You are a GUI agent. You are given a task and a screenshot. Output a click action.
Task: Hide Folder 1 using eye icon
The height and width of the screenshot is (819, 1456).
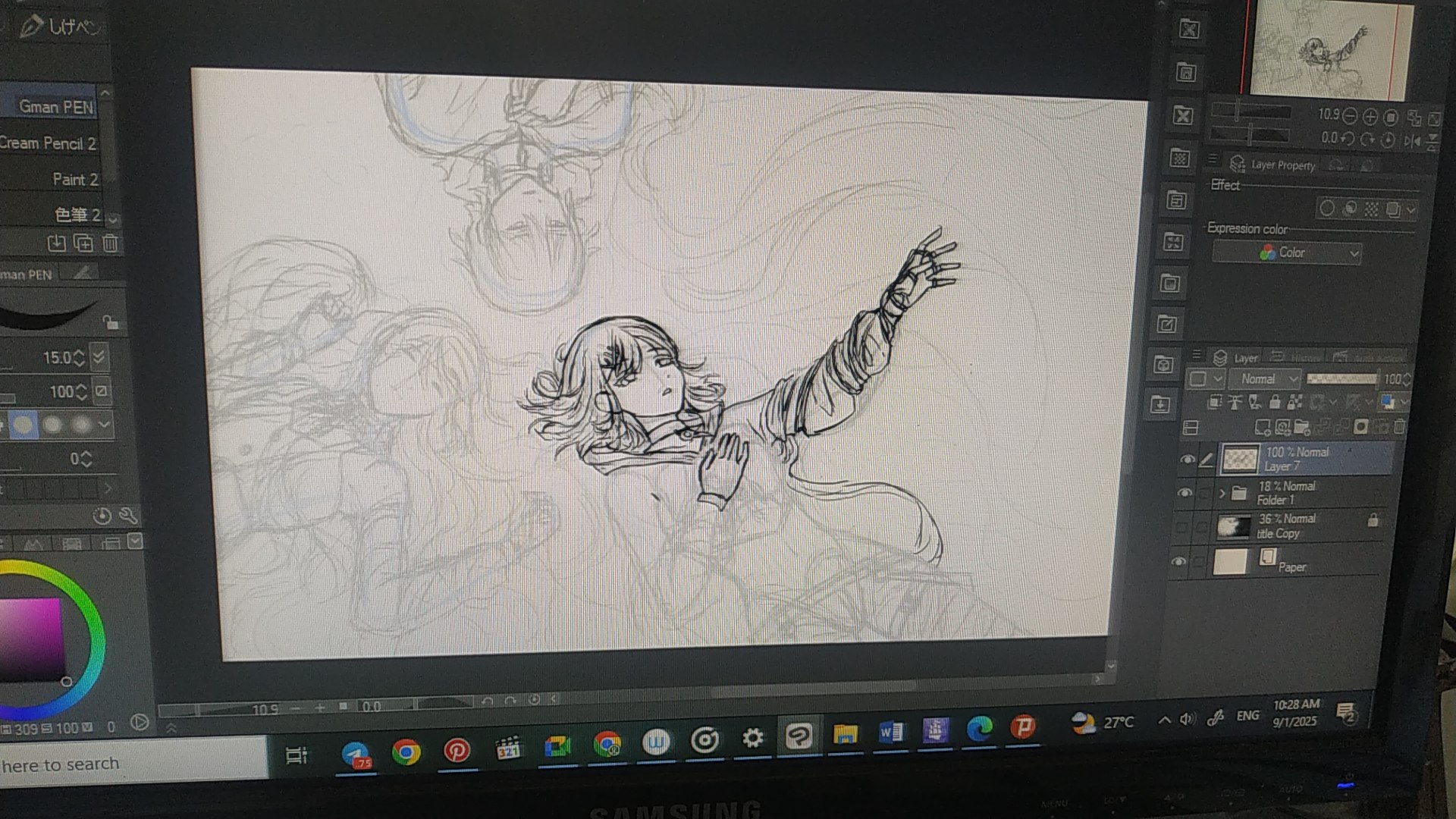click(1184, 493)
